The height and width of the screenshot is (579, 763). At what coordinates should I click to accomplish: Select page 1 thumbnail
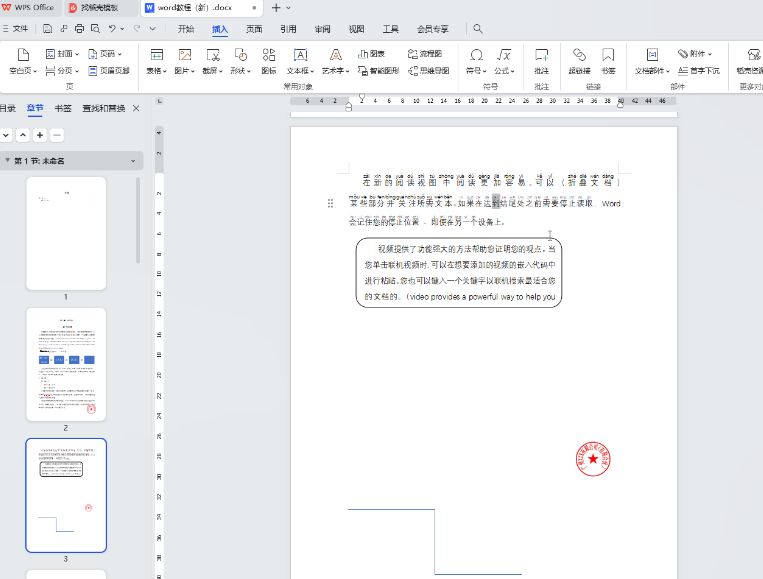[x=66, y=234]
